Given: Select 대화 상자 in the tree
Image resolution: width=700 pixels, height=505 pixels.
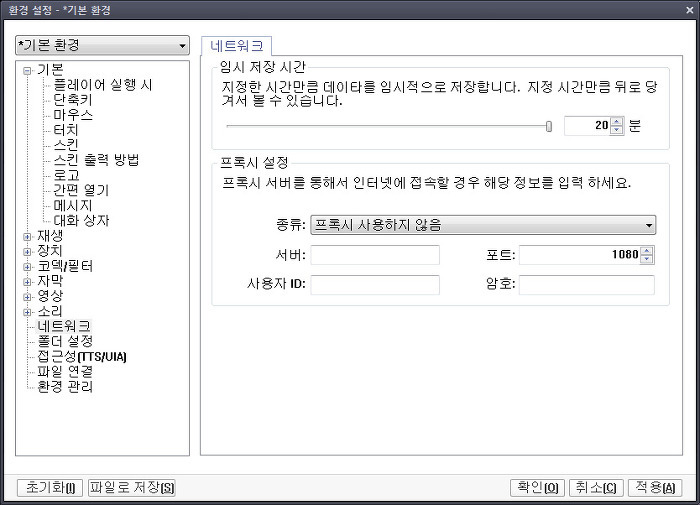Looking at the screenshot, I should tap(81, 221).
